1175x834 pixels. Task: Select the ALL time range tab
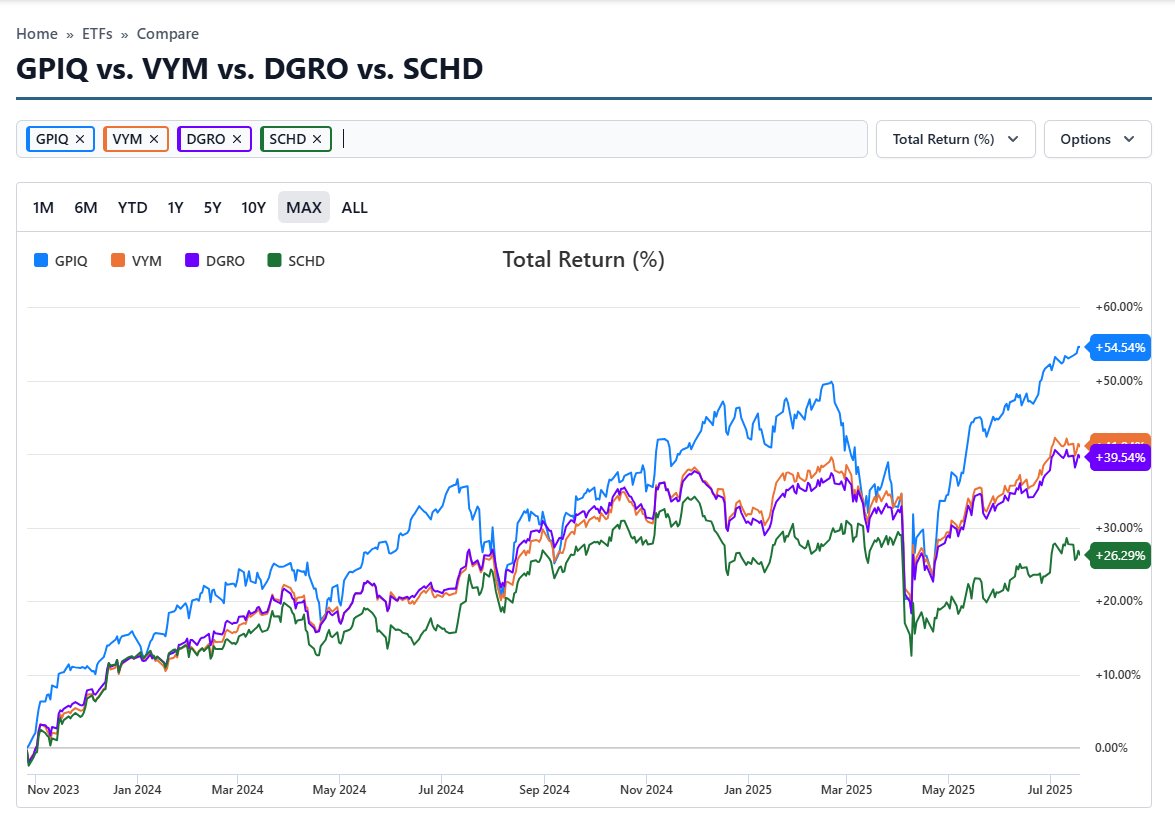pos(354,208)
